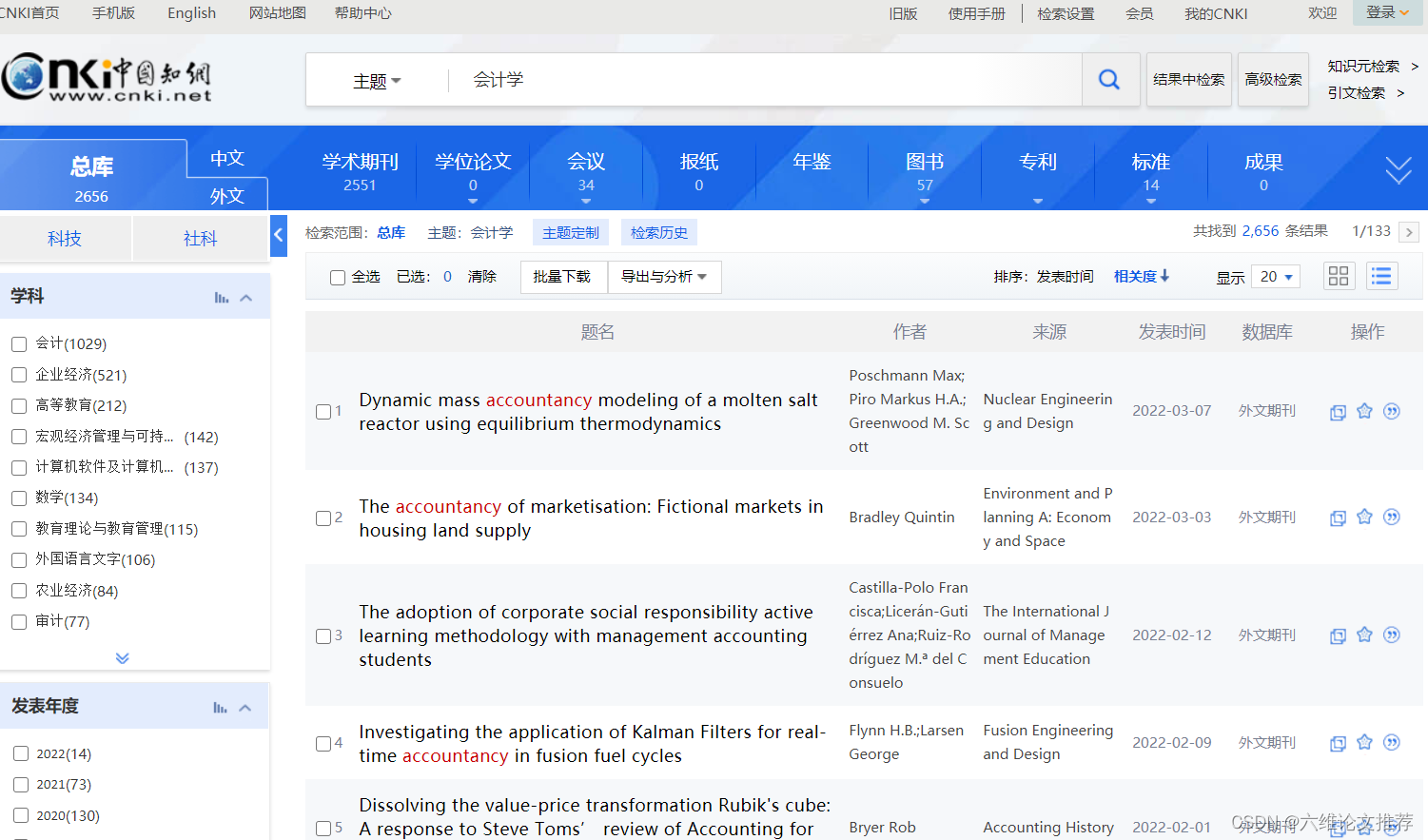Check the 2021(73) year filter
The height and width of the screenshot is (840, 1428).
point(21,784)
